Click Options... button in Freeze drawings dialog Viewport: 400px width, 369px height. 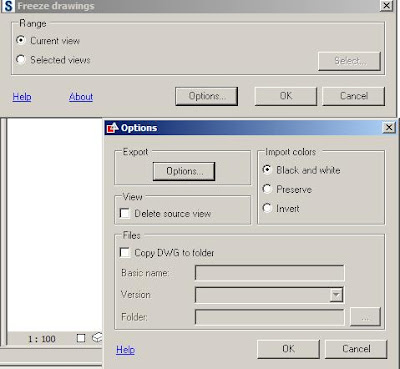coord(207,96)
